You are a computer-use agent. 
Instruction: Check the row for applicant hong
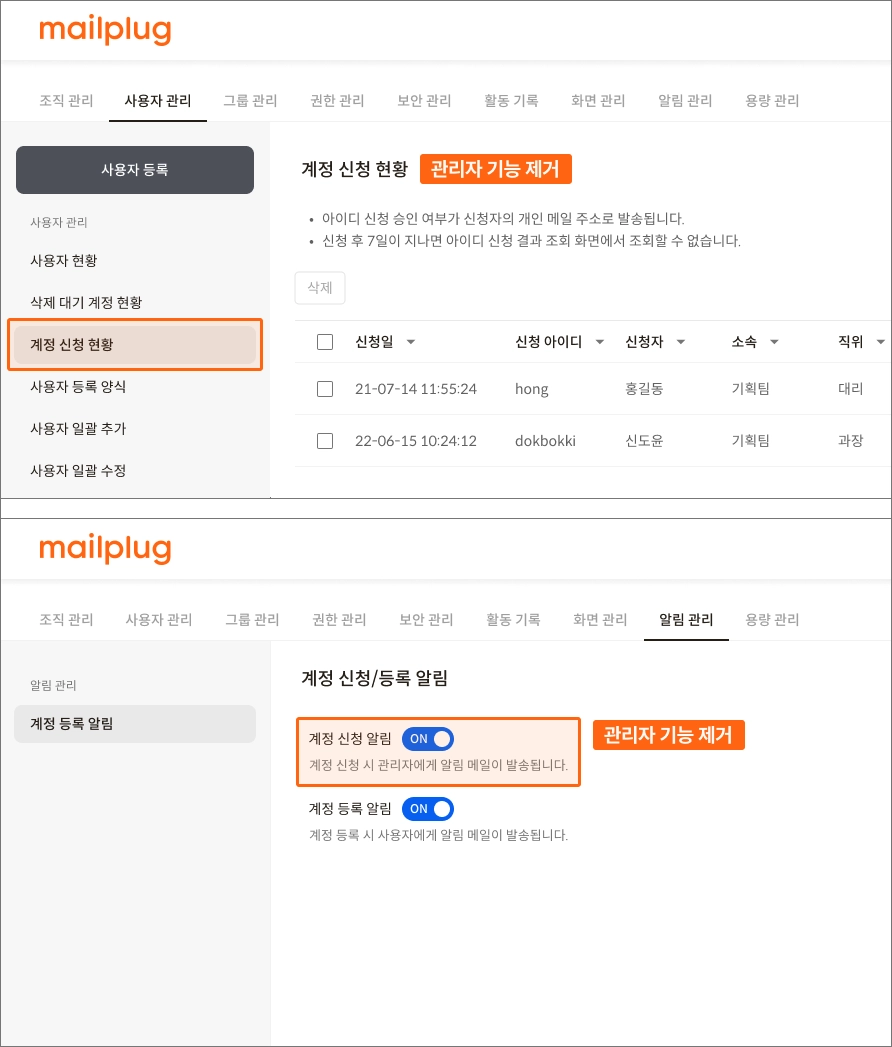click(x=325, y=389)
